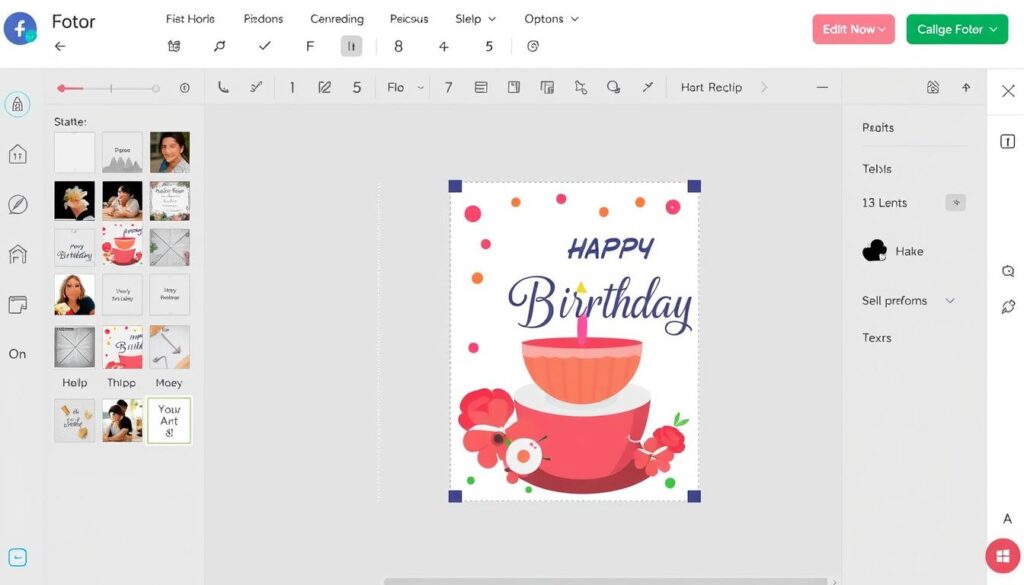
Task: Expand the Slelp dropdown menu
Action: (476, 18)
